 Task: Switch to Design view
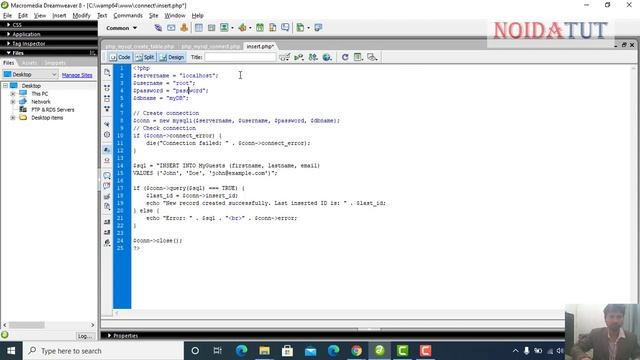coord(172,57)
